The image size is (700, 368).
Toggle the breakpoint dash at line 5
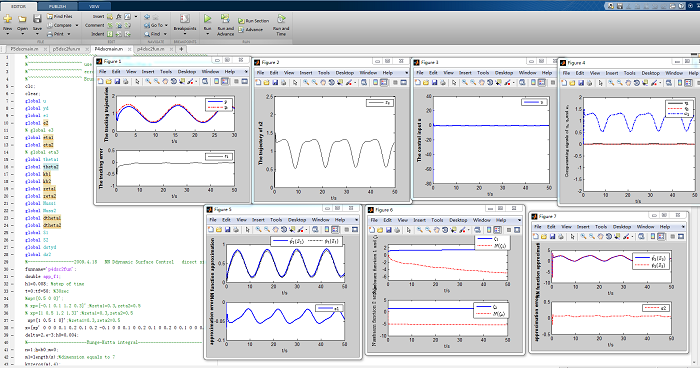(12, 86)
